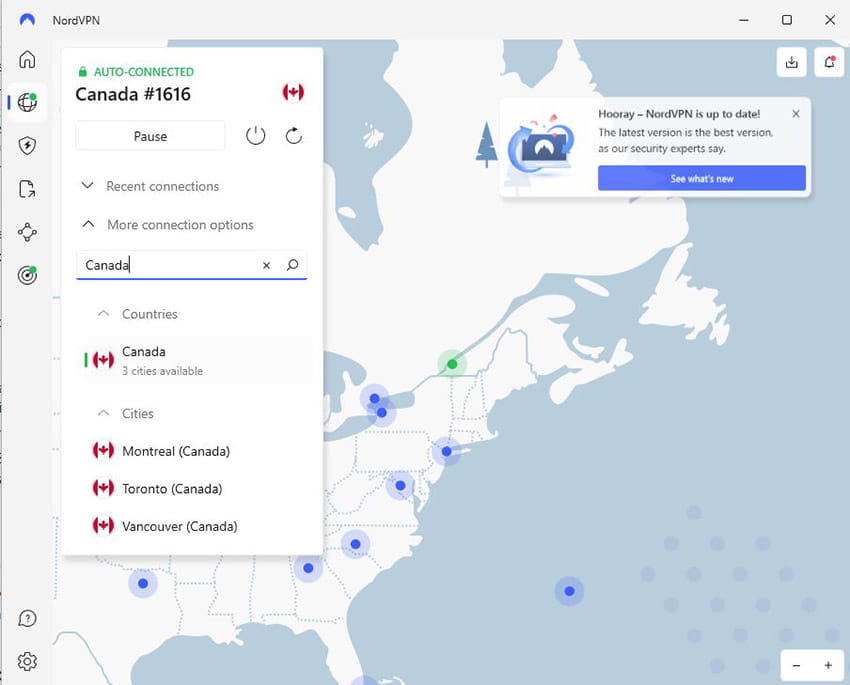
Task: Click the Canada #1616 server name
Action: coord(133,94)
